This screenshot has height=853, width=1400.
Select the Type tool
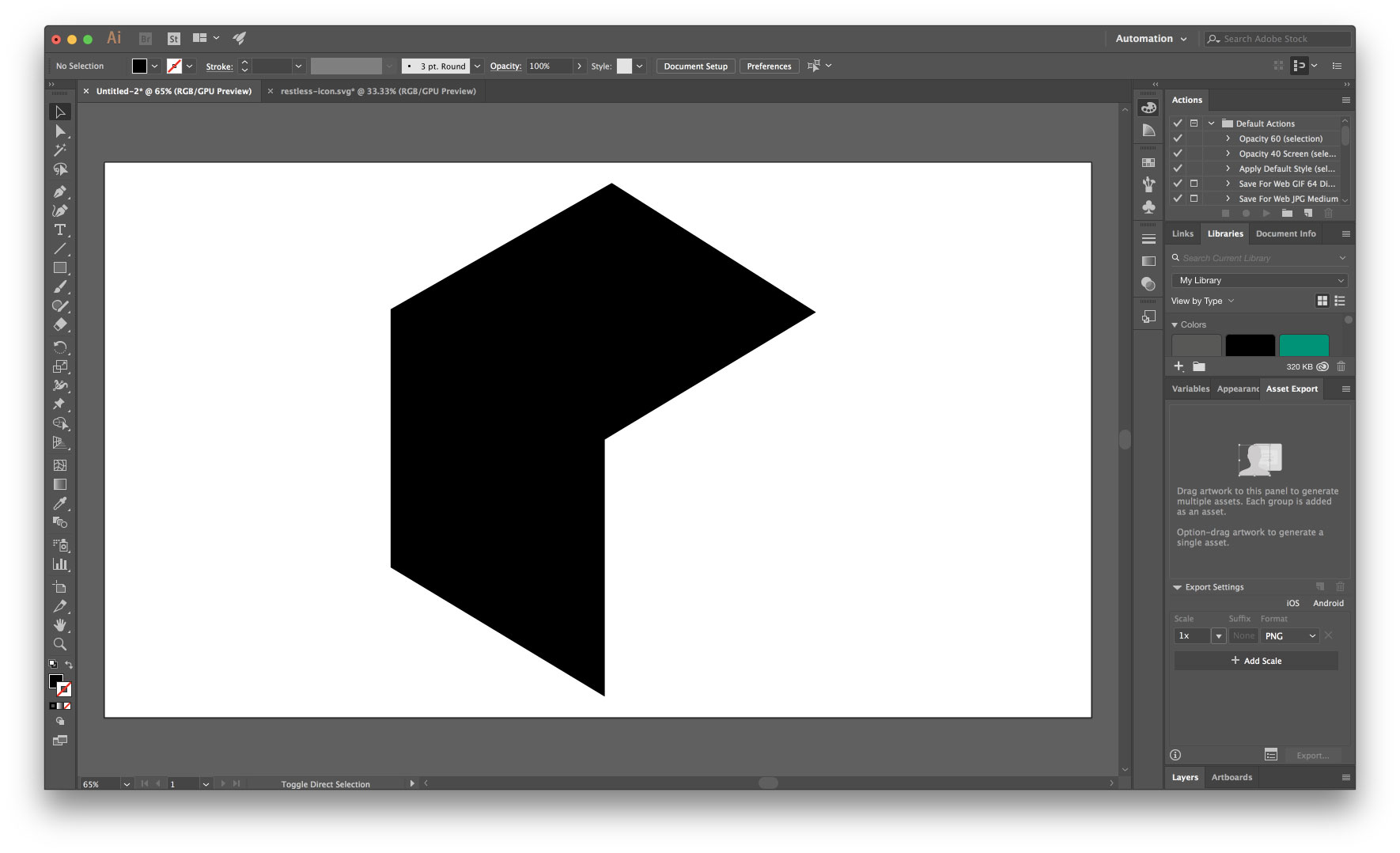60,229
